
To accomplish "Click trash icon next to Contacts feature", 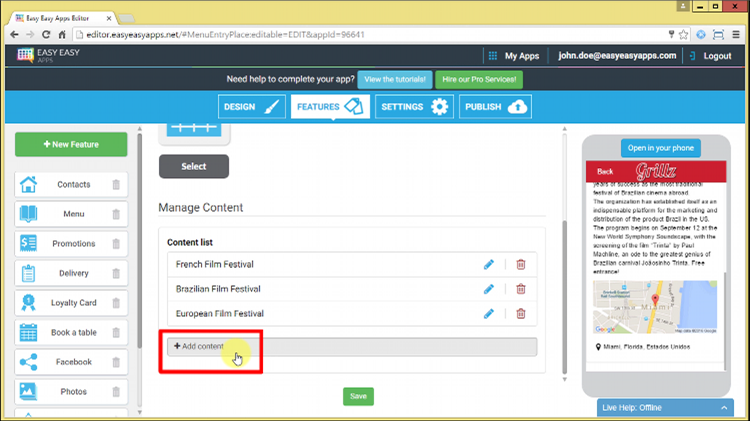I will click(116, 185).
